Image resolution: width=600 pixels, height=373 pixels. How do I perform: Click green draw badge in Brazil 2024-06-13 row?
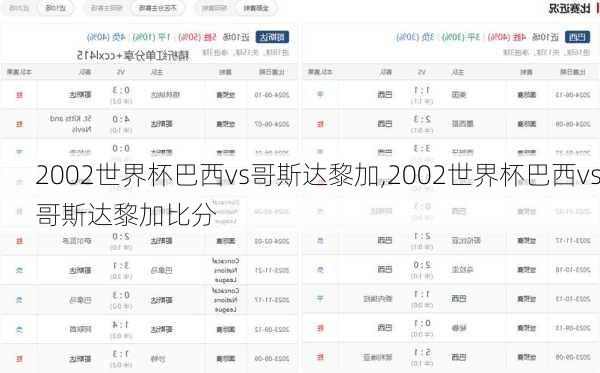pyautogui.click(x=320, y=94)
